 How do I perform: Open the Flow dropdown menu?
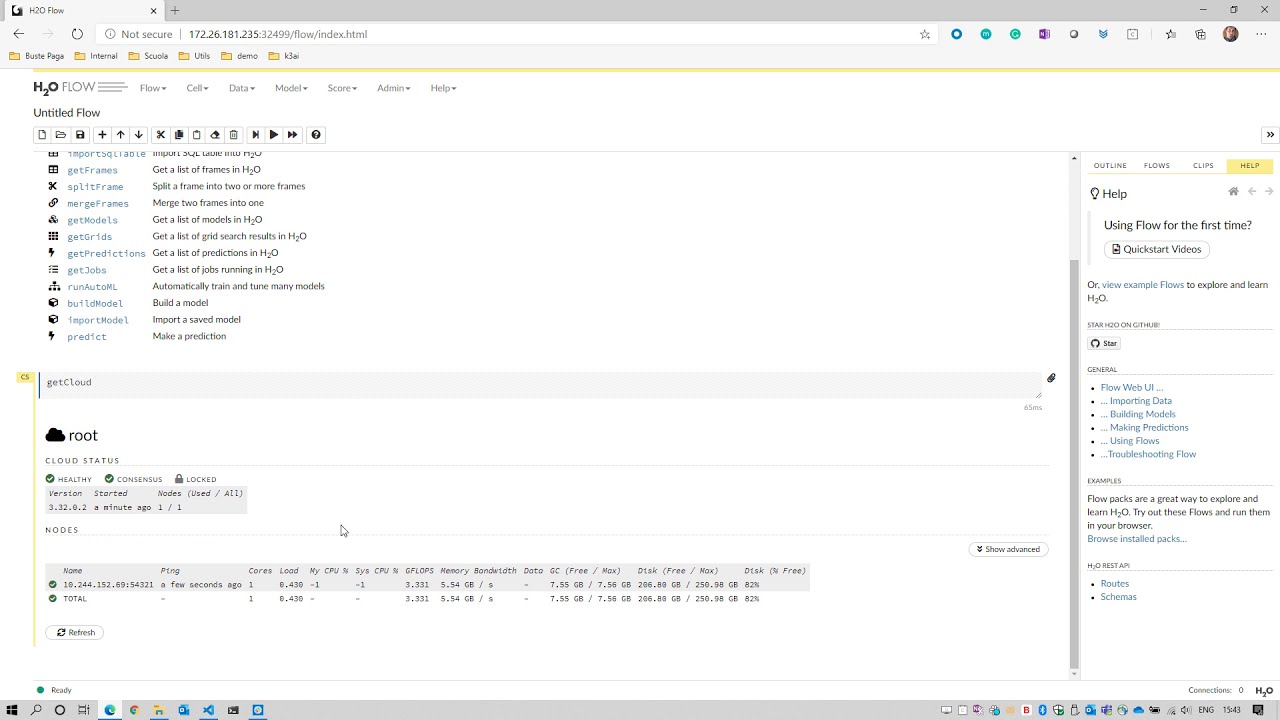(x=153, y=88)
